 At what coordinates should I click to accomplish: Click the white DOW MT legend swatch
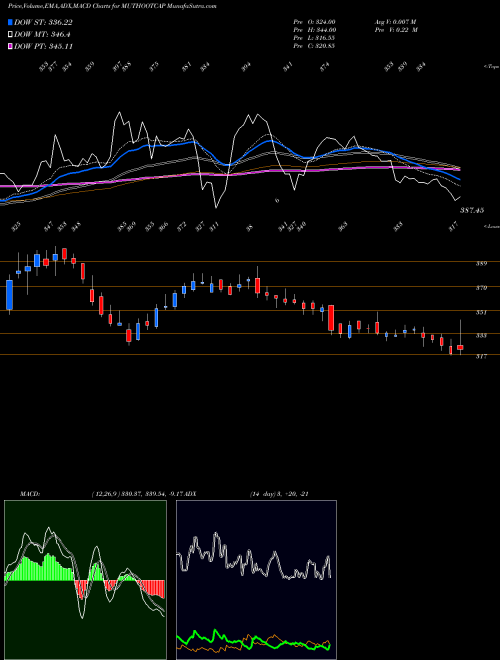click(x=10, y=35)
